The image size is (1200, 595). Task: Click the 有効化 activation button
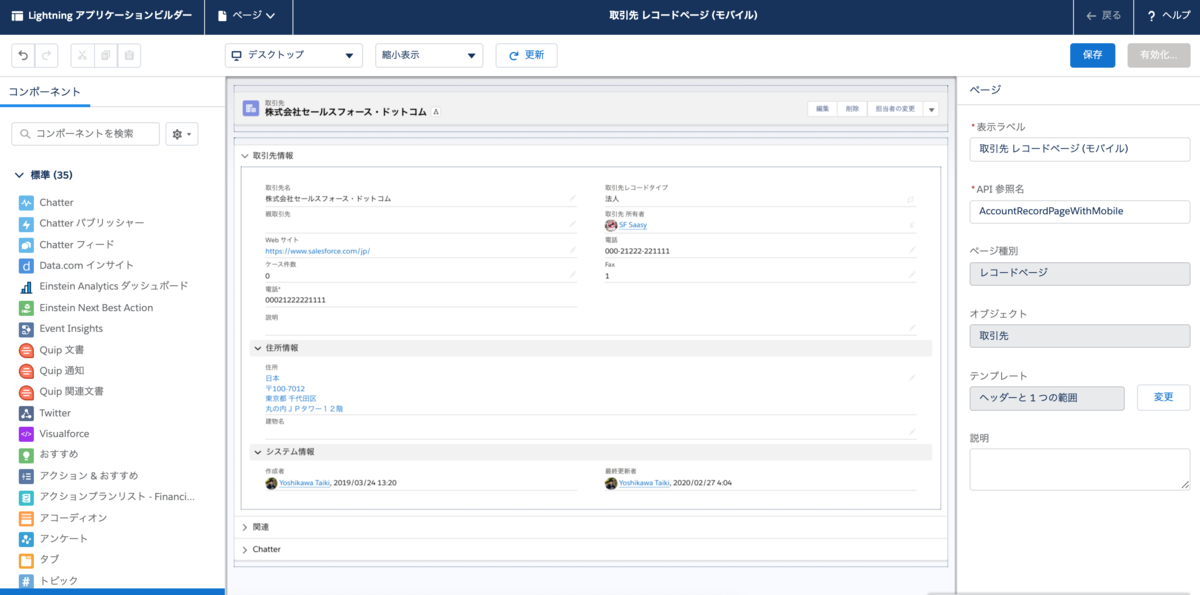1158,55
